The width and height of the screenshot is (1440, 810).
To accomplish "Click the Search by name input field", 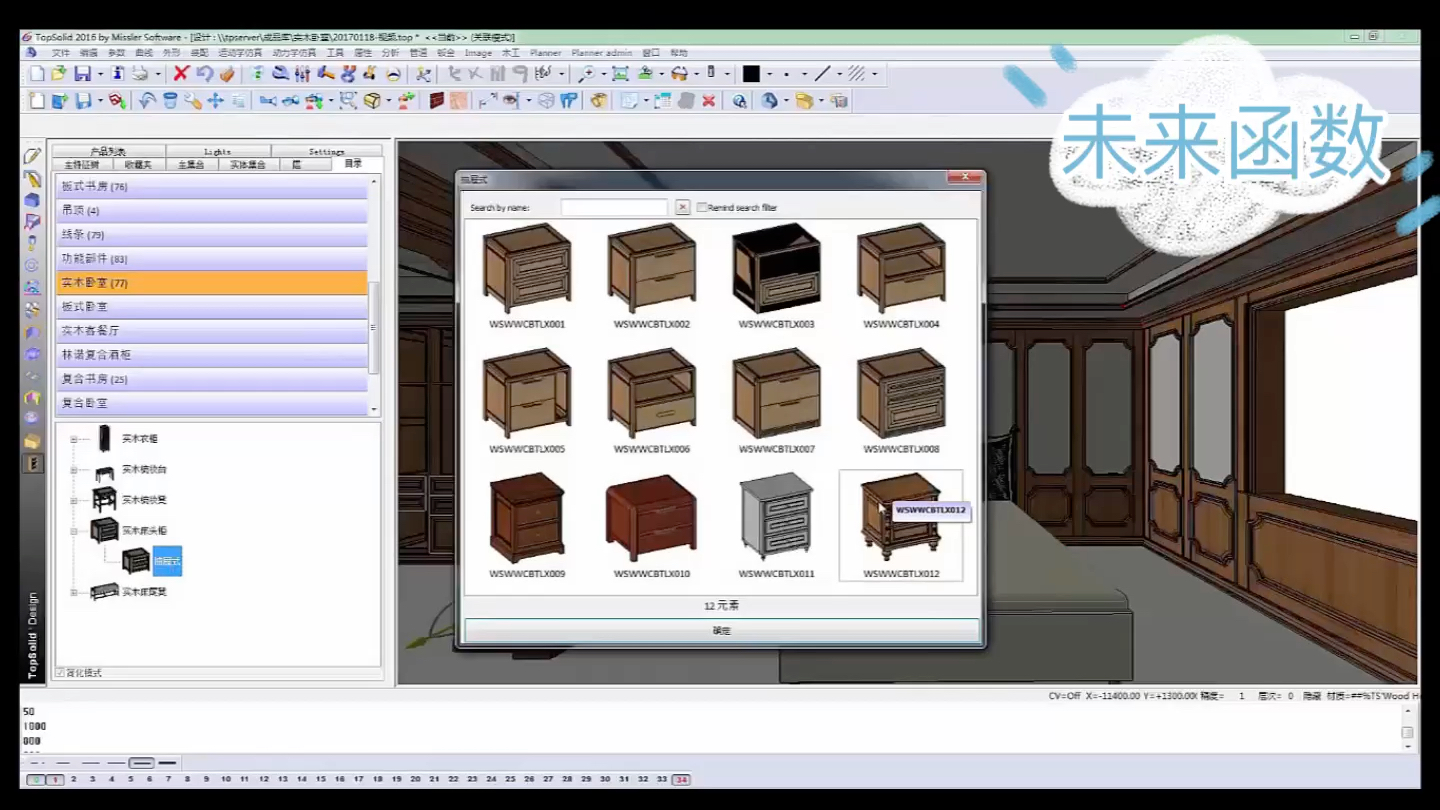I will coord(614,207).
